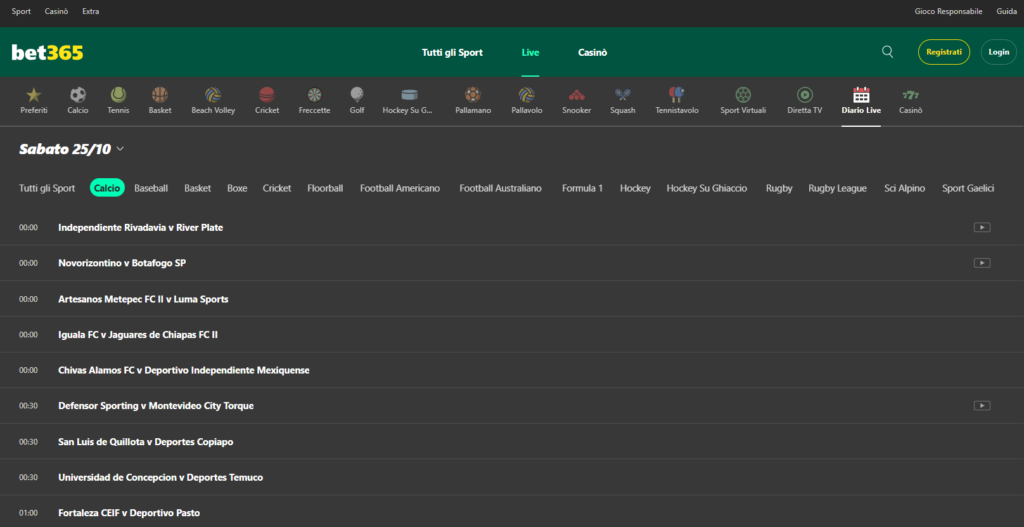Select the Preferiti star icon

34,95
